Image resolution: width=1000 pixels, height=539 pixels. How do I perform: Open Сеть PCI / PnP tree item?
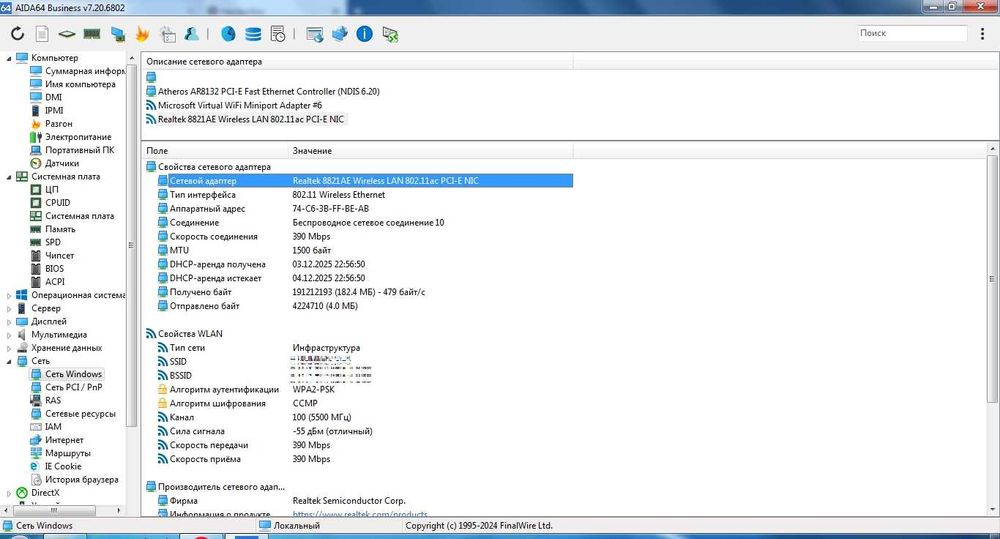coord(73,387)
